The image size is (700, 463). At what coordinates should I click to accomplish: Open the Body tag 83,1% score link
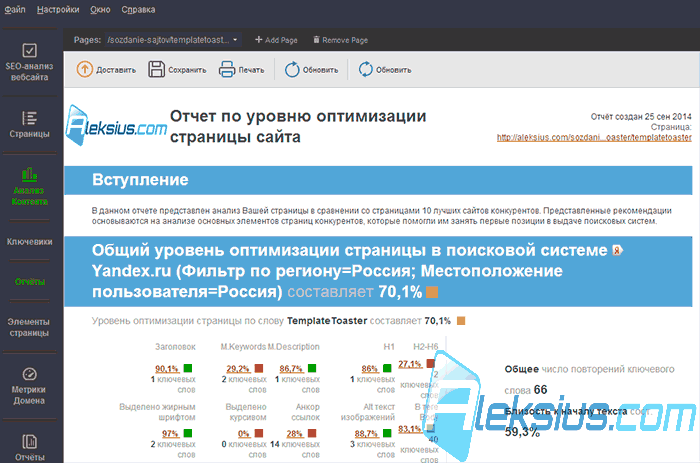click(410, 429)
